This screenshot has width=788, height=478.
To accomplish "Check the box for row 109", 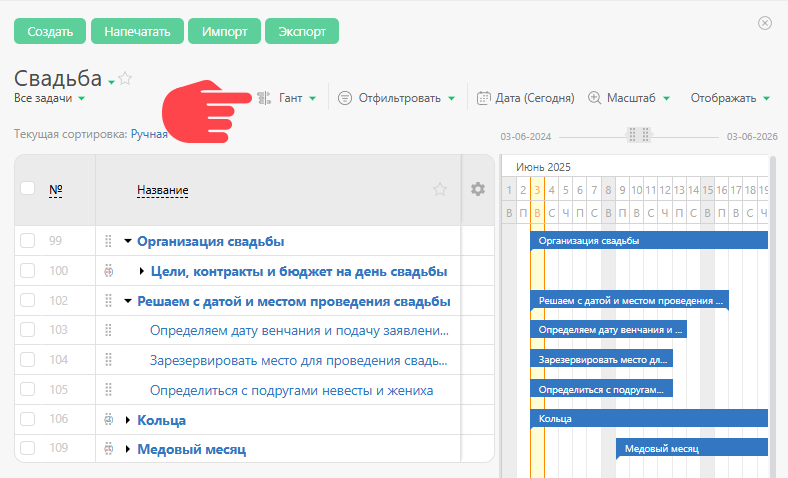I will coord(27,448).
